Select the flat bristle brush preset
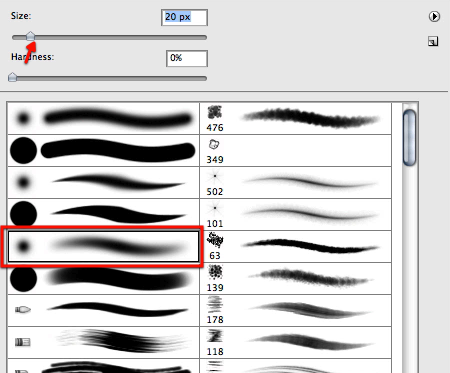Image resolution: width=450 pixels, height=373 pixels. tap(103, 343)
